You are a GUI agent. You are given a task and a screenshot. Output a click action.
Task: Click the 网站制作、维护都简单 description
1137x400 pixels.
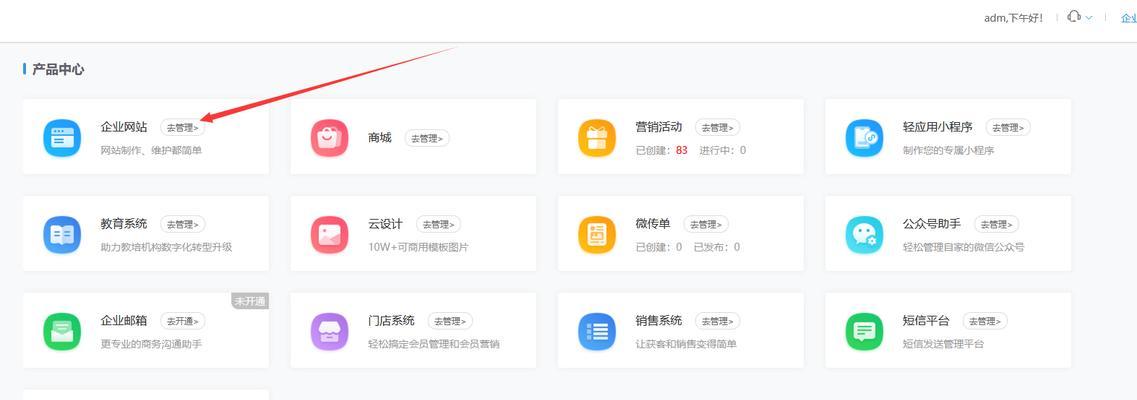click(152, 151)
